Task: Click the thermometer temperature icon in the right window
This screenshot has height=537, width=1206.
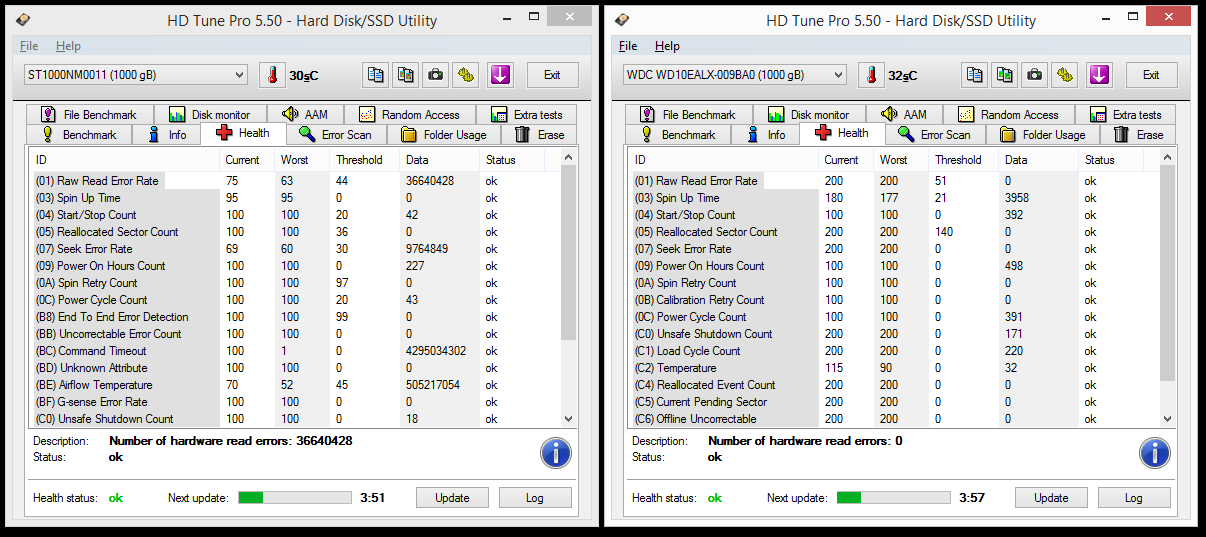Action: click(871, 75)
